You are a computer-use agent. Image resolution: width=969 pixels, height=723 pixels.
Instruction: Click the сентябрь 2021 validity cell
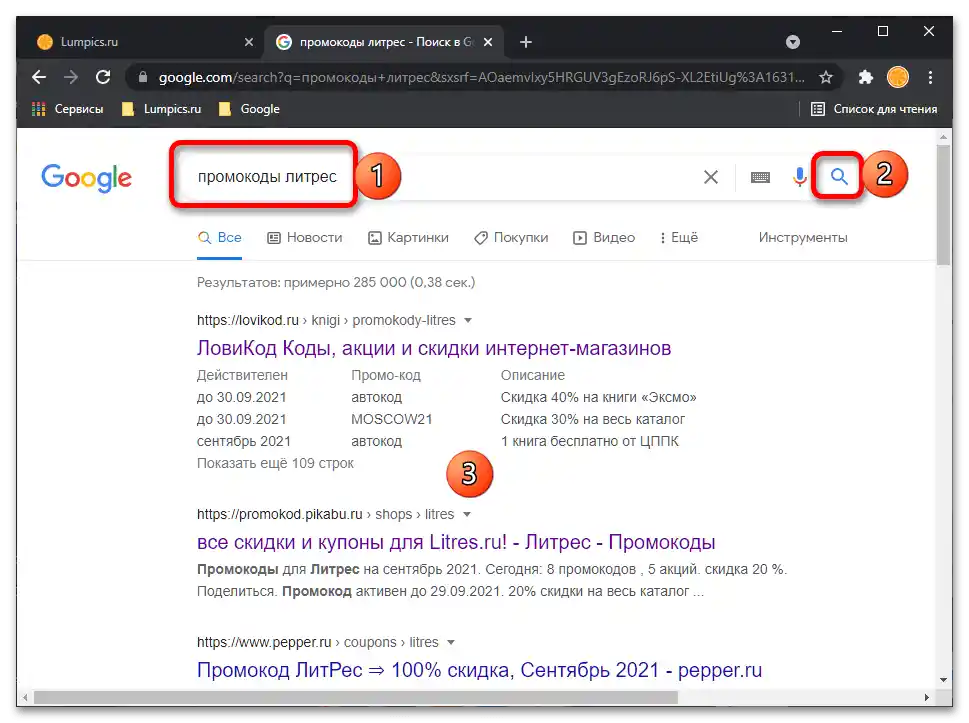pyautogui.click(x=243, y=442)
